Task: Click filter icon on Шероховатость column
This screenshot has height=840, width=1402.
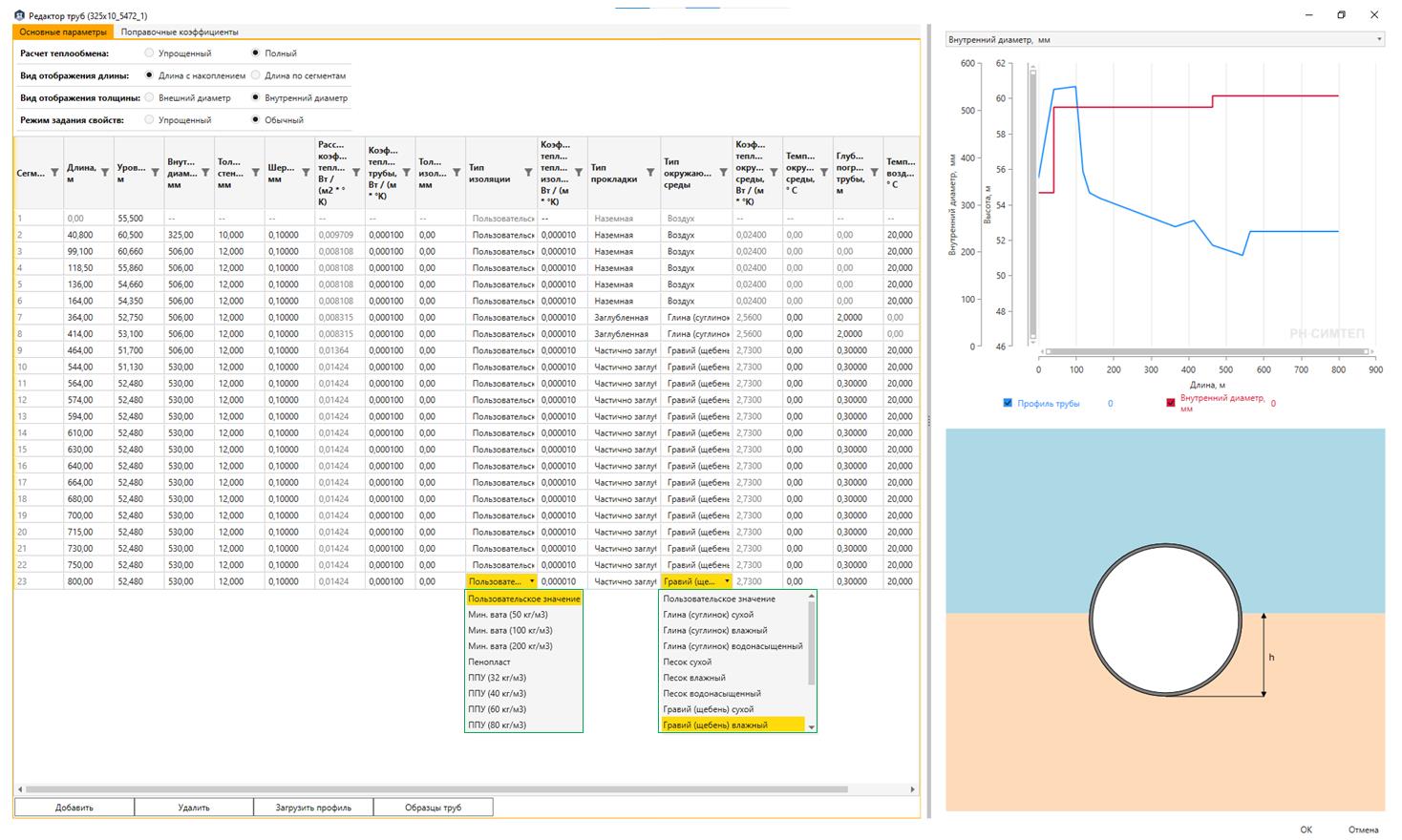Action: click(306, 173)
